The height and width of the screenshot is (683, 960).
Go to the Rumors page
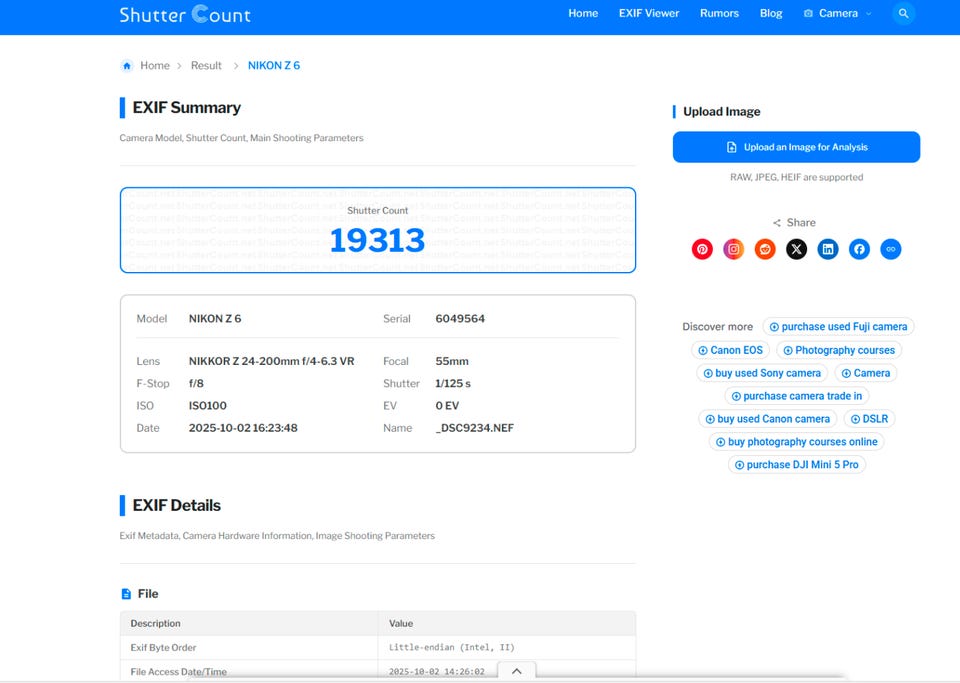click(719, 14)
